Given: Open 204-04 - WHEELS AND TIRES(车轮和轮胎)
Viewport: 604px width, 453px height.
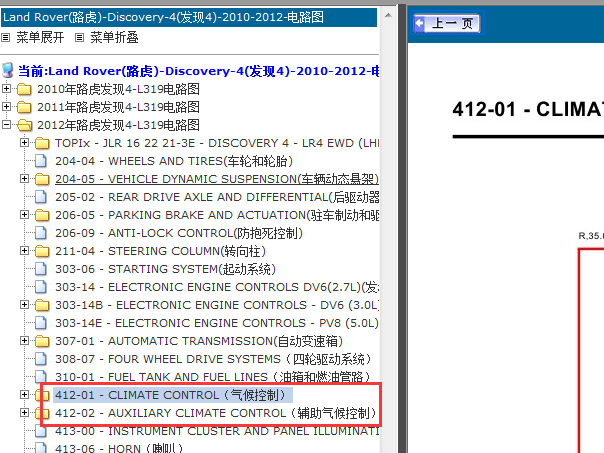Looking at the screenshot, I should 174,161.
